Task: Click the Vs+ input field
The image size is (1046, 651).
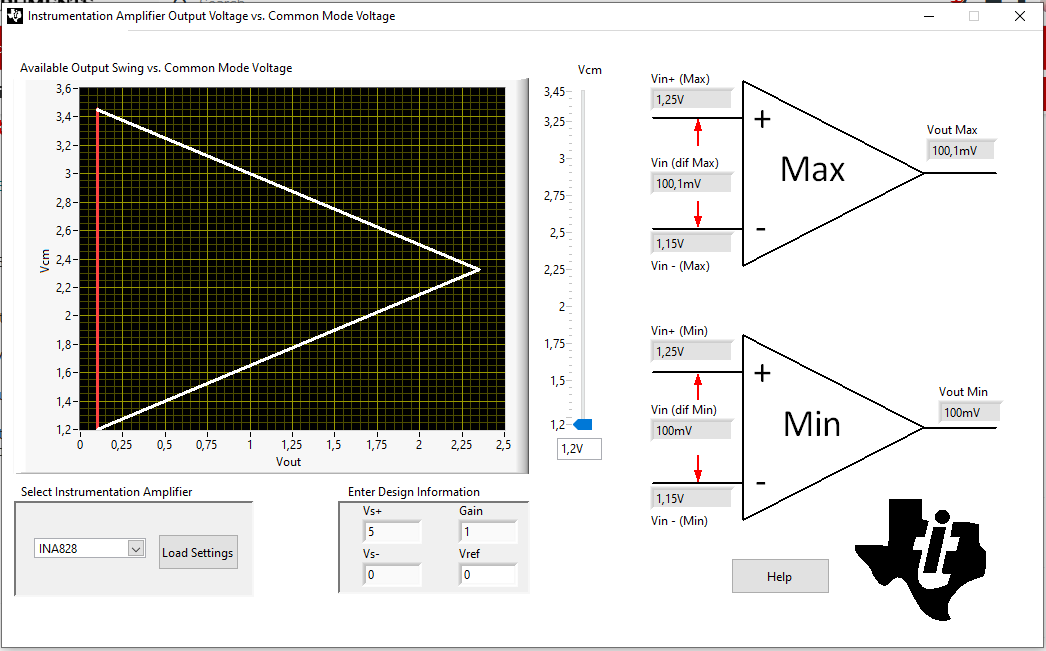Action: [392, 532]
